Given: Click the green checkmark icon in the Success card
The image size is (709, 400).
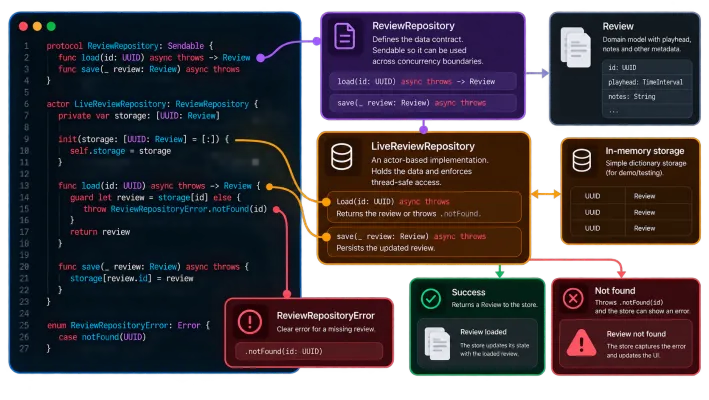Looking at the screenshot, I should [x=430, y=299].
